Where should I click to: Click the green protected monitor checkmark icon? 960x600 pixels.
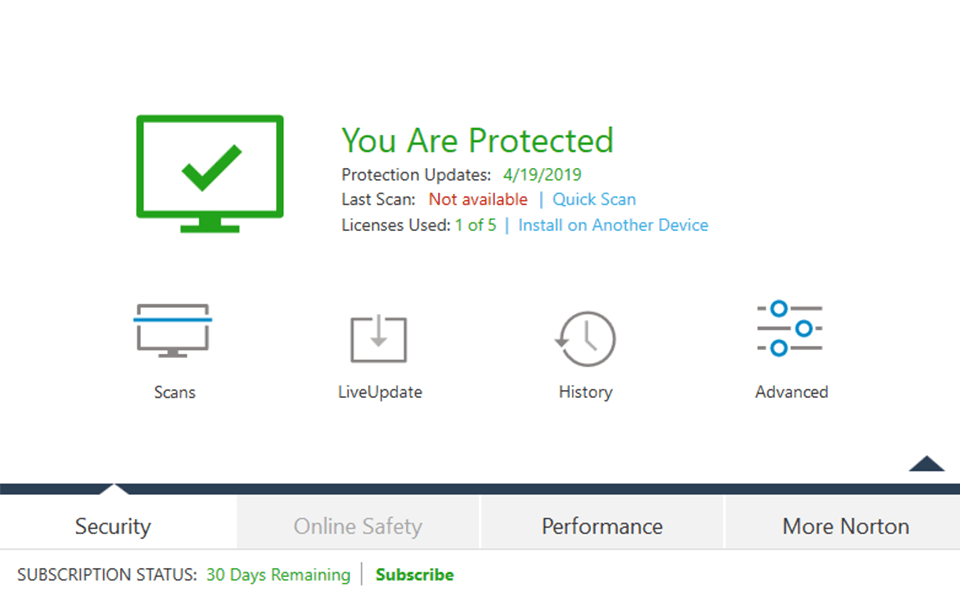210,173
